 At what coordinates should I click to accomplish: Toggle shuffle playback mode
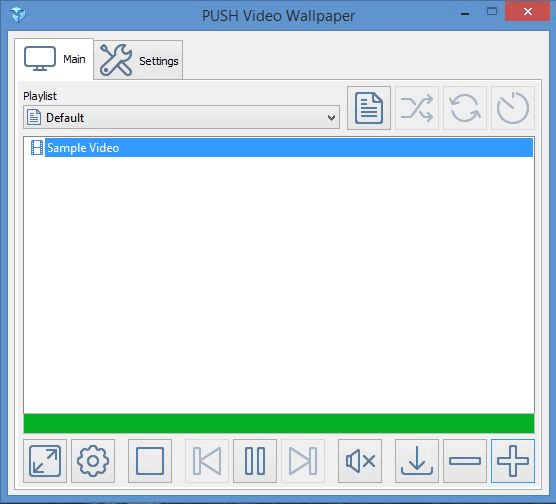click(x=417, y=108)
